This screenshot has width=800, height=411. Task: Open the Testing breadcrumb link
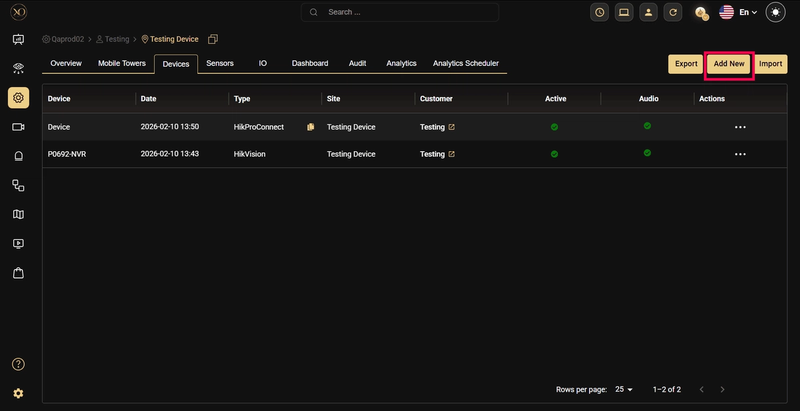[113, 39]
